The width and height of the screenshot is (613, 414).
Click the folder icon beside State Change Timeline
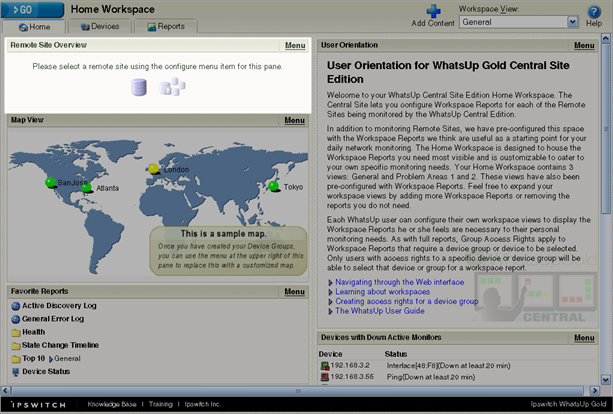16,346
